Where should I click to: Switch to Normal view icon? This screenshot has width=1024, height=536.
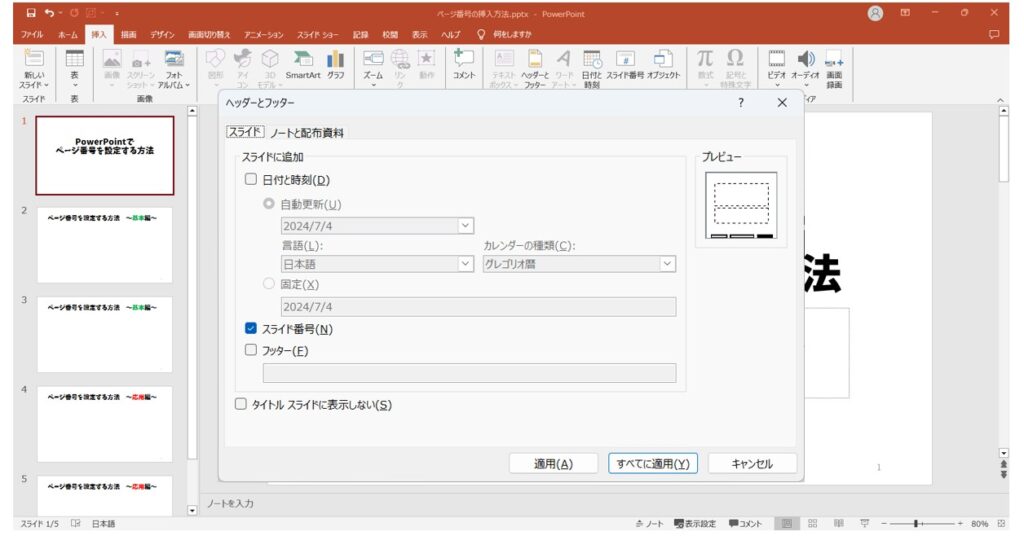787,524
